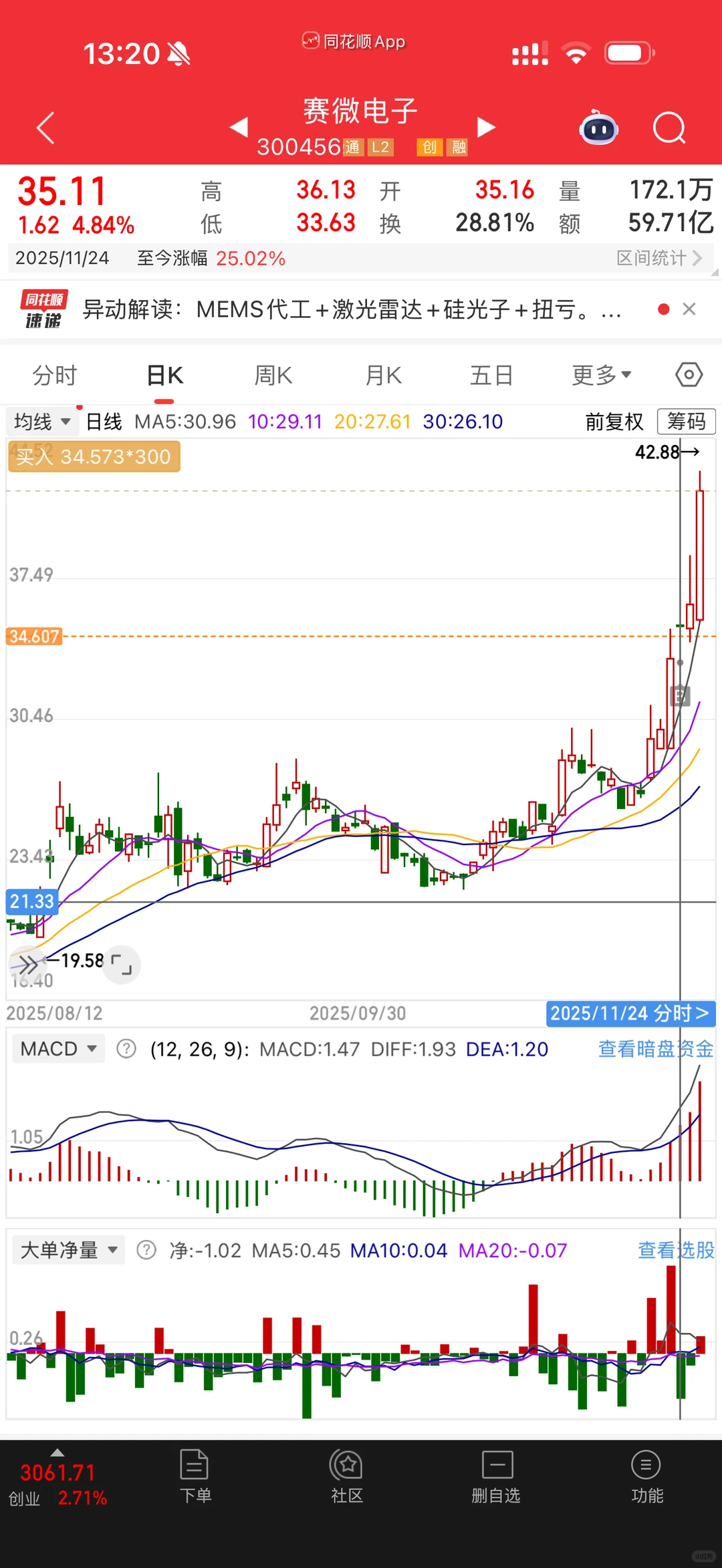
Task: Tap the 34.607 cost price label
Action: (x=34, y=636)
